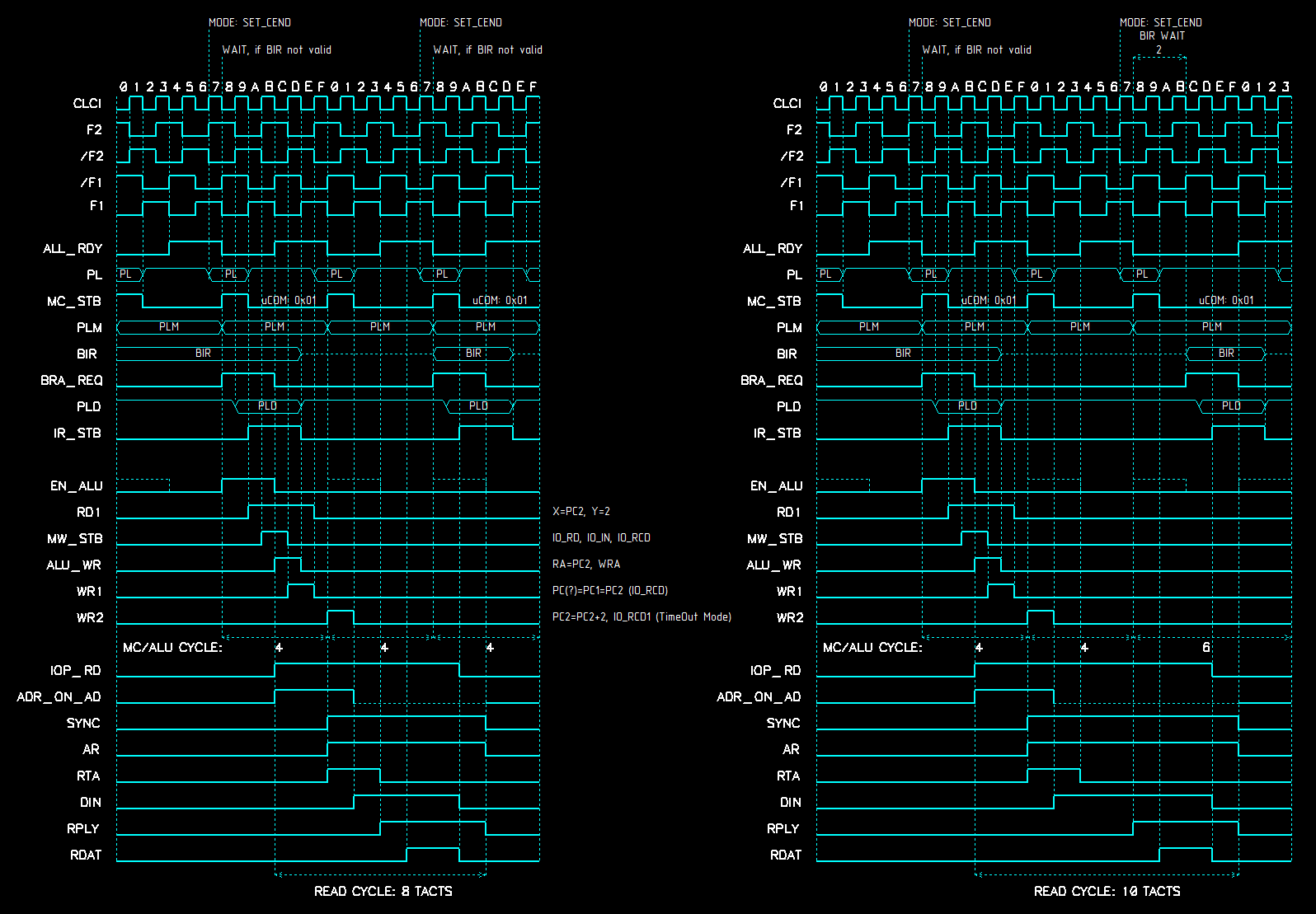The height and width of the screenshot is (914, 1316).
Task: Select the 'X=PC2, Y=2' annotation
Action: (580, 512)
